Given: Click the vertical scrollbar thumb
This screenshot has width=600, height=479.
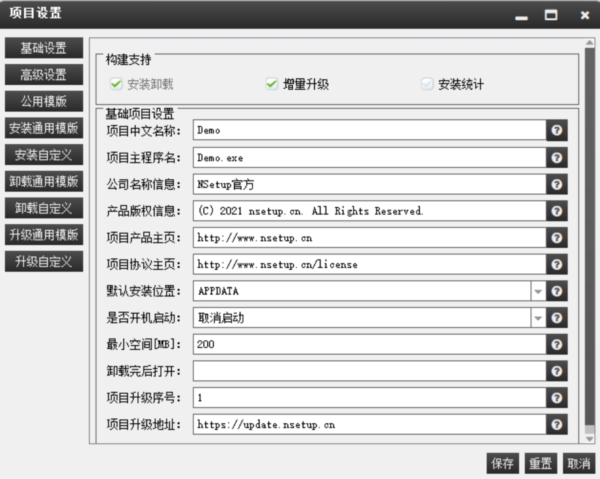Looking at the screenshot, I should tap(590, 236).
